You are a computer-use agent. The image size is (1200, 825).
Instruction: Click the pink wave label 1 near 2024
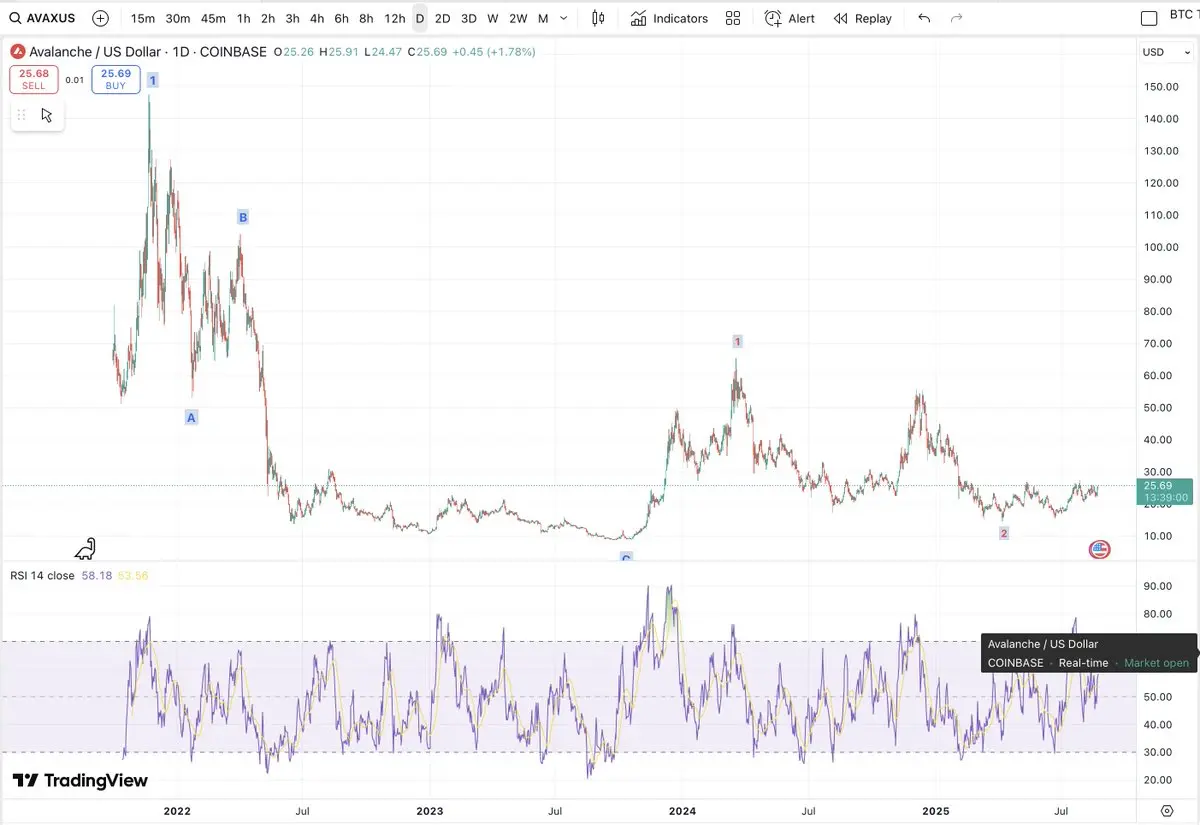[x=738, y=342]
